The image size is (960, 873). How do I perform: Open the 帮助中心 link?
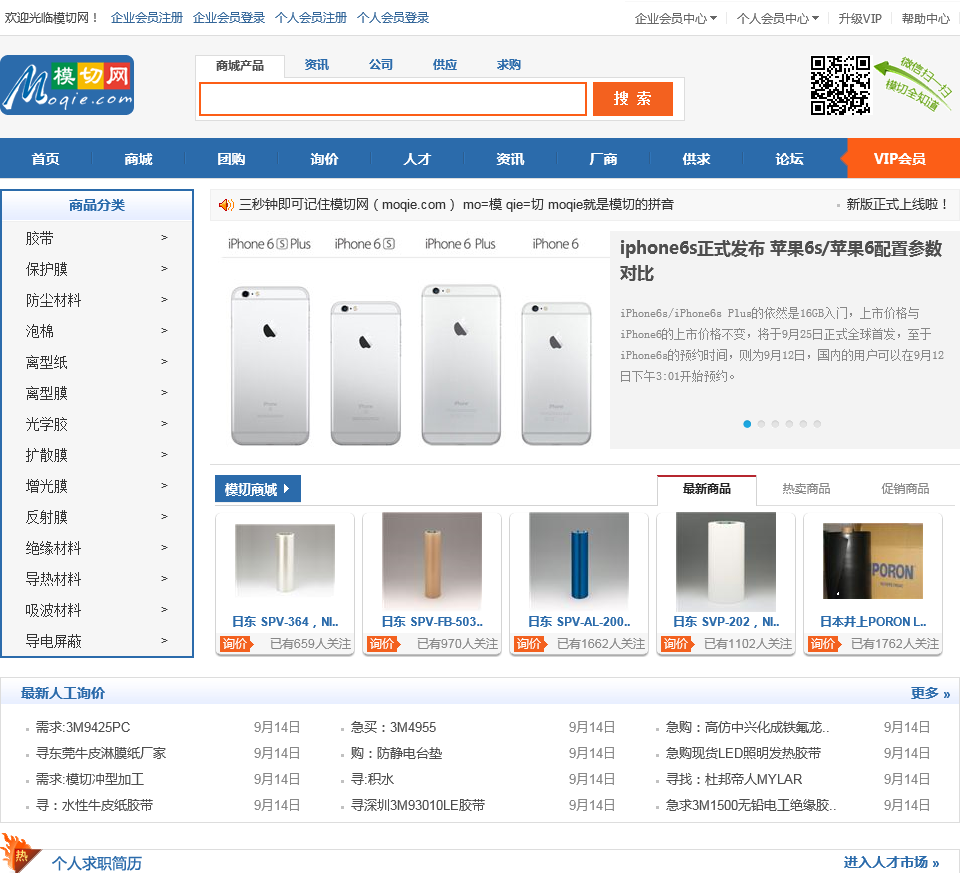[926, 18]
